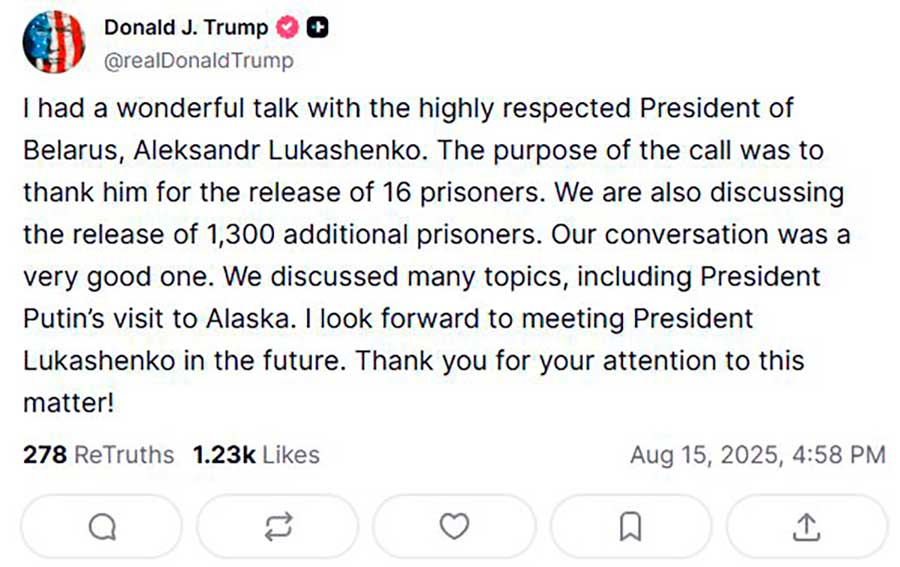The width and height of the screenshot is (900, 567).
Task: Bookmark this post
Action: click(x=630, y=526)
